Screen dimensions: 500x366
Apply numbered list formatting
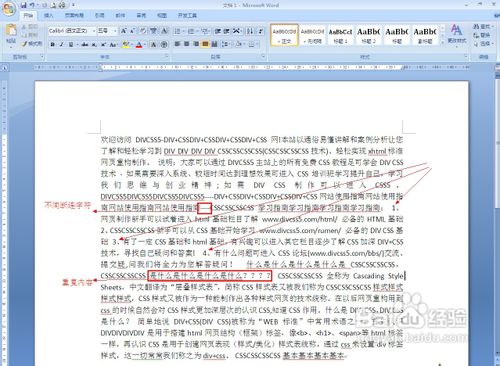(x=191, y=31)
